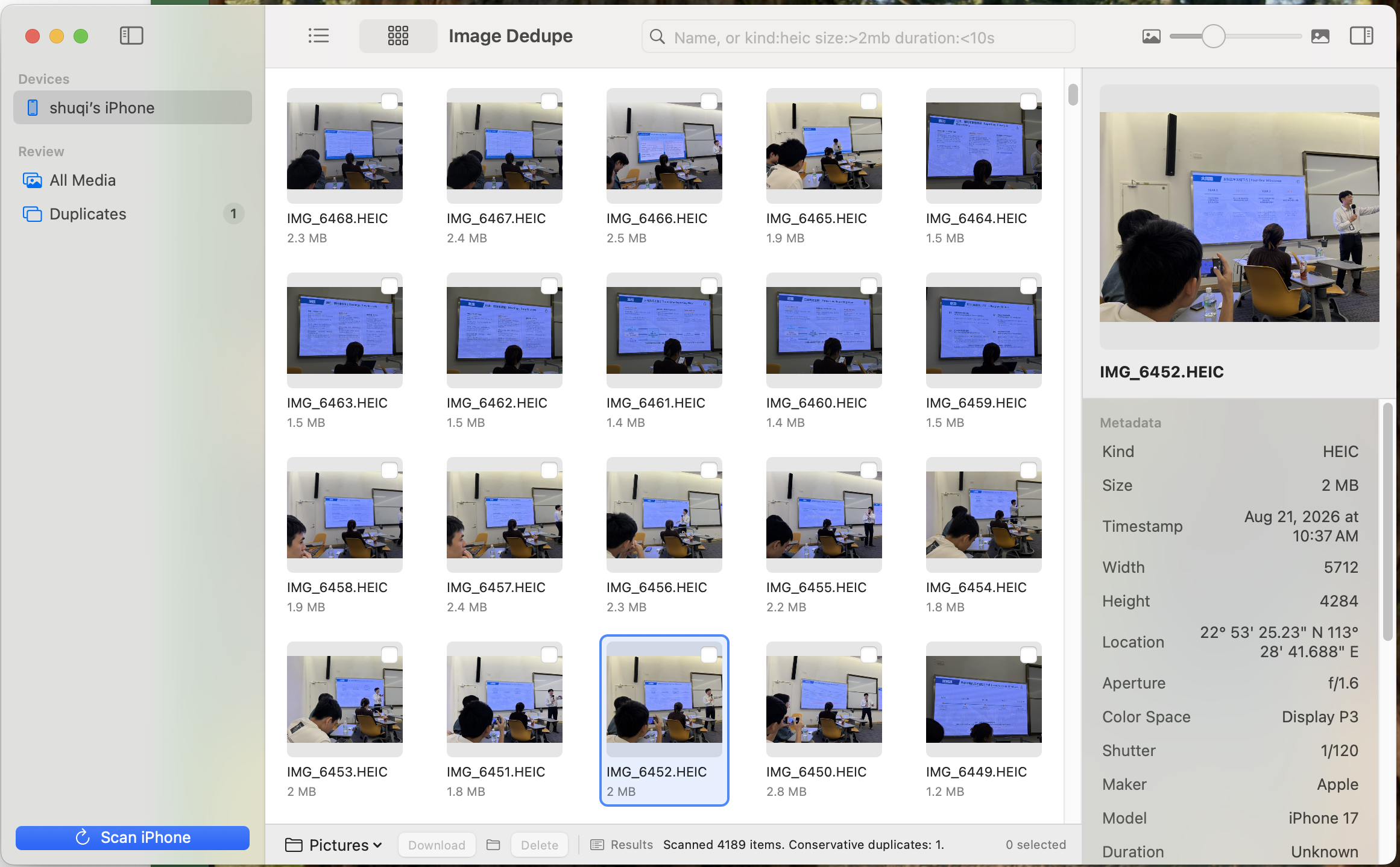Click the Kind HEIC value
The image size is (1400, 867).
(x=1340, y=452)
